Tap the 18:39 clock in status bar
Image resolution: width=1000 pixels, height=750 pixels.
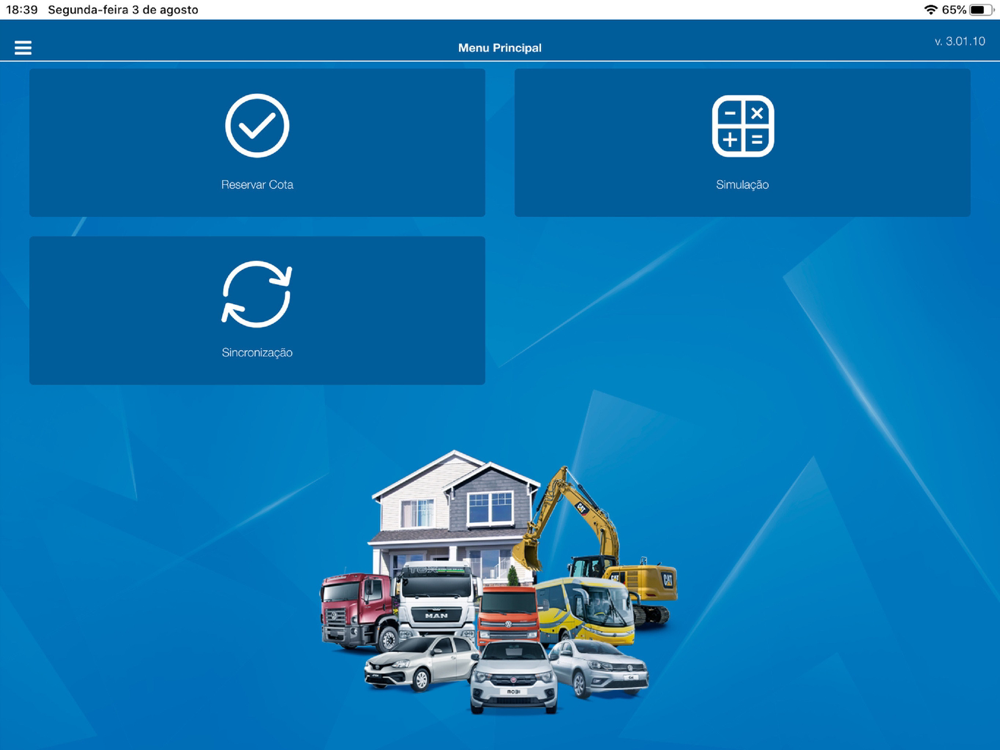point(22,10)
